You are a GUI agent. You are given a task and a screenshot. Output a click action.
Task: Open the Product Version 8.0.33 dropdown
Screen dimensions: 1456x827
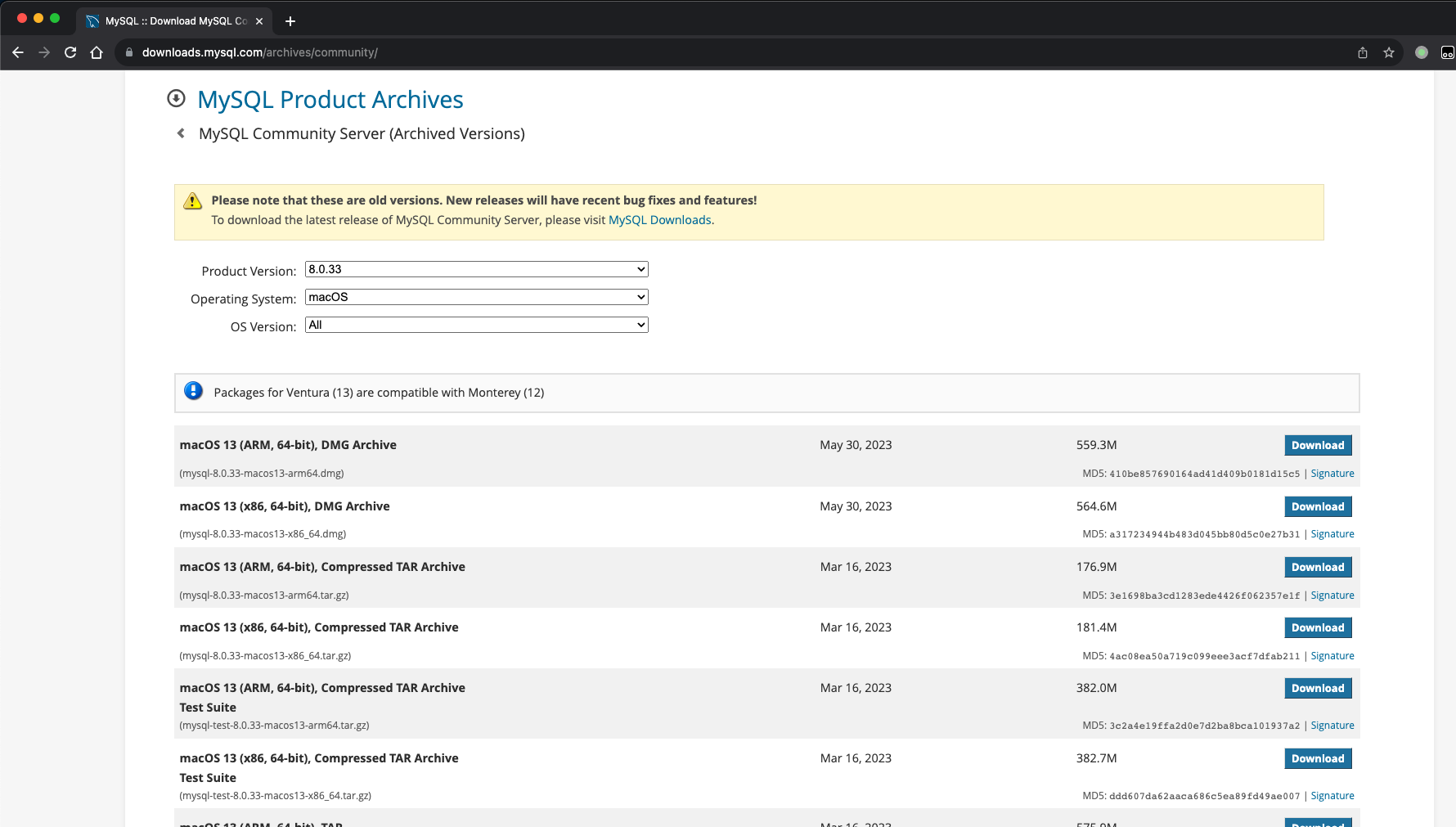tap(477, 269)
